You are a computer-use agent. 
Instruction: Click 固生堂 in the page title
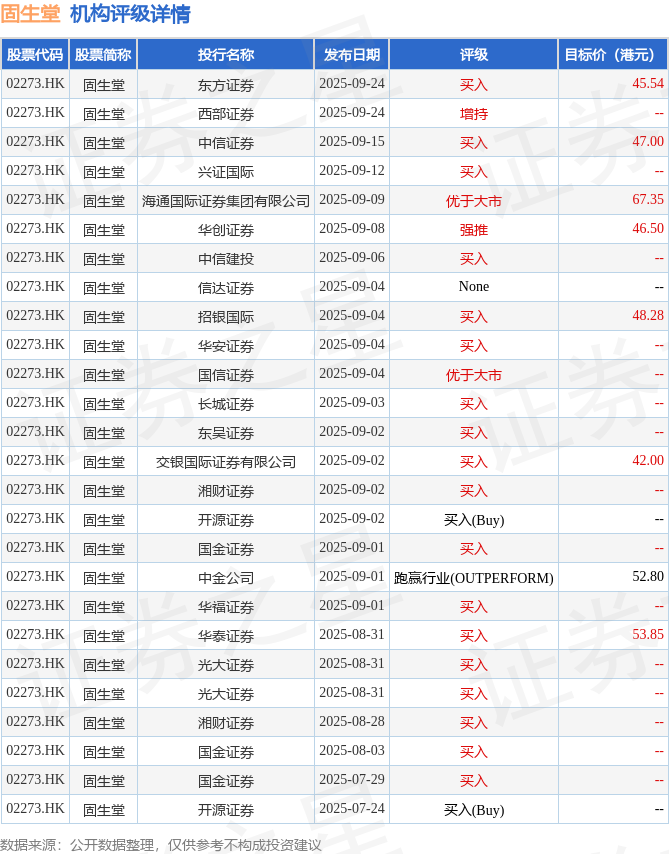point(31,14)
